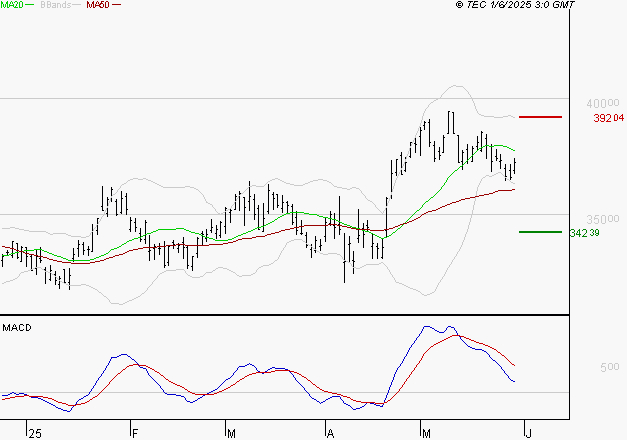Screen dimensions: 627x440
Task: Click the MACD panel label
Action: pyautogui.click(x=17, y=328)
